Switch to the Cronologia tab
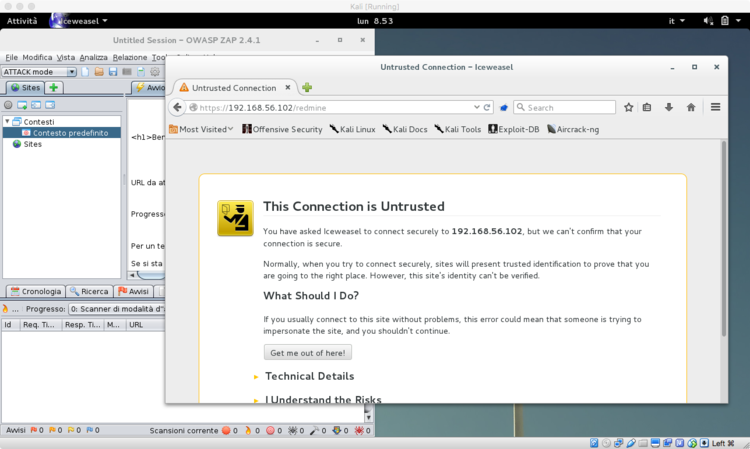This screenshot has height=449, width=750. tap(35, 291)
